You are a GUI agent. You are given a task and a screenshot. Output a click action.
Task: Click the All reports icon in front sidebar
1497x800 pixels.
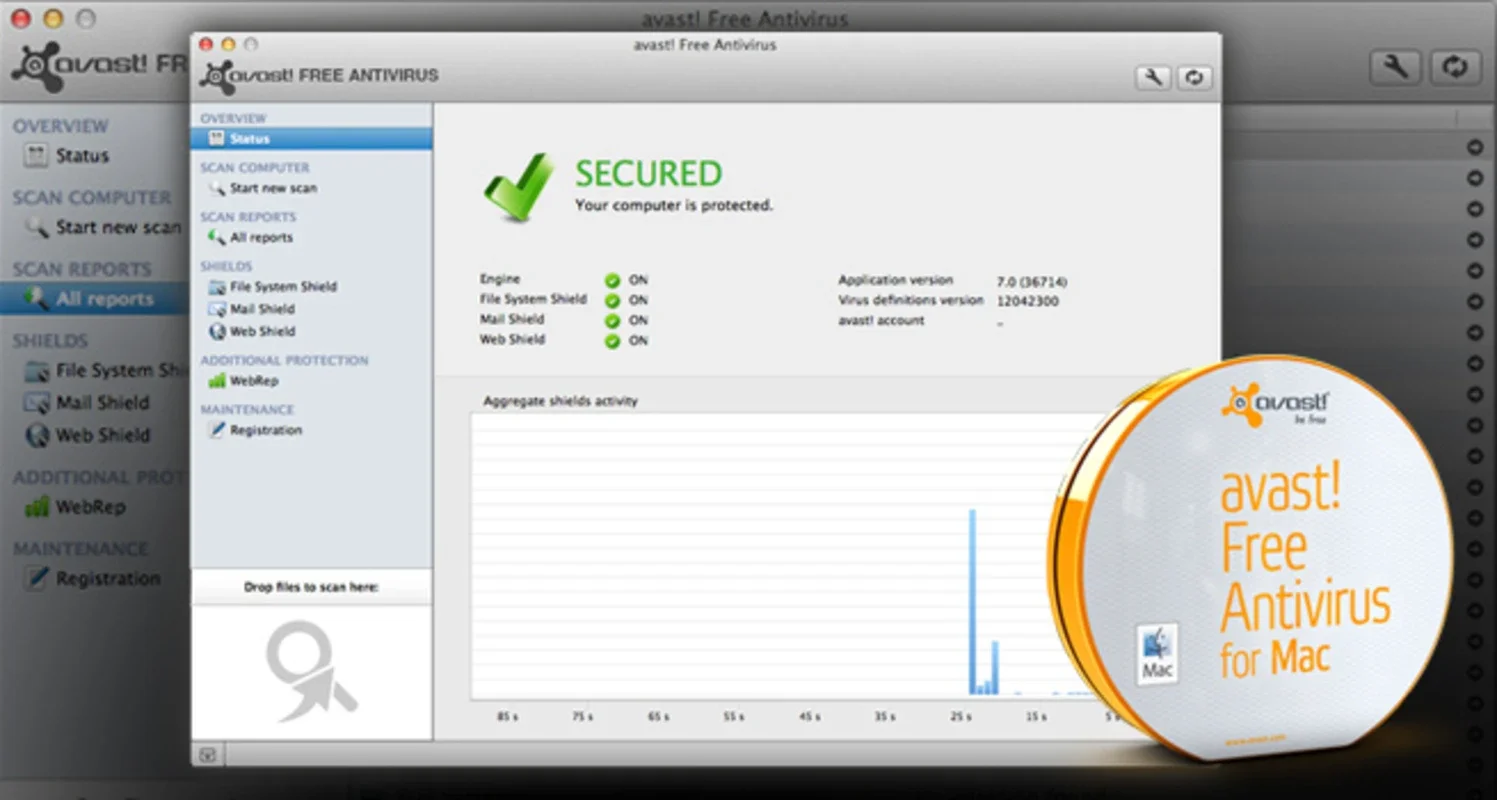pyautogui.click(x=216, y=238)
